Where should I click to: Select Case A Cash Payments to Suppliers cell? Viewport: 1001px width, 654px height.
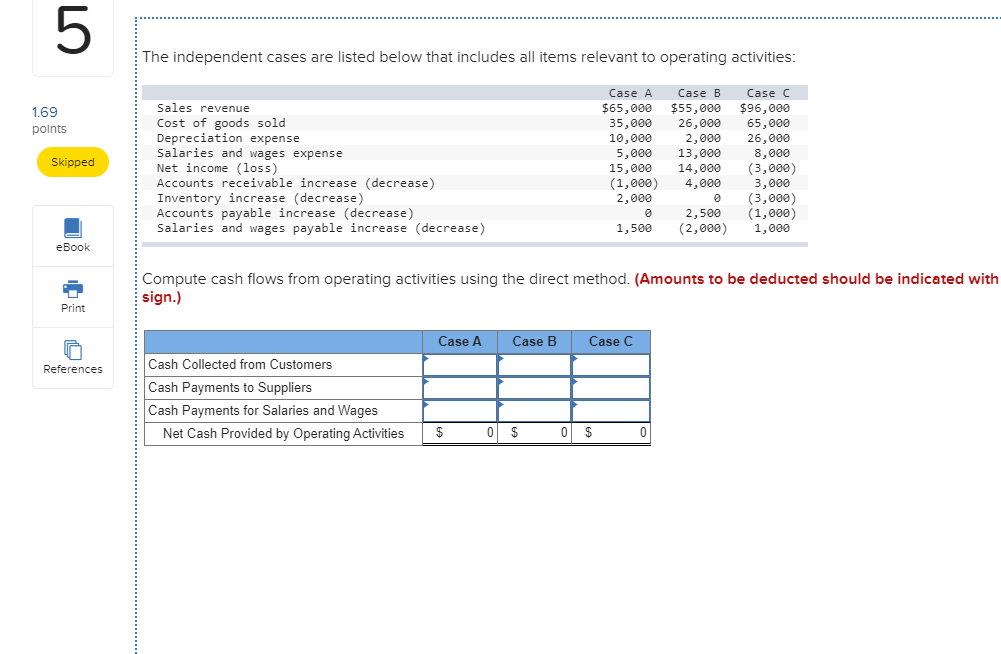tap(460, 388)
